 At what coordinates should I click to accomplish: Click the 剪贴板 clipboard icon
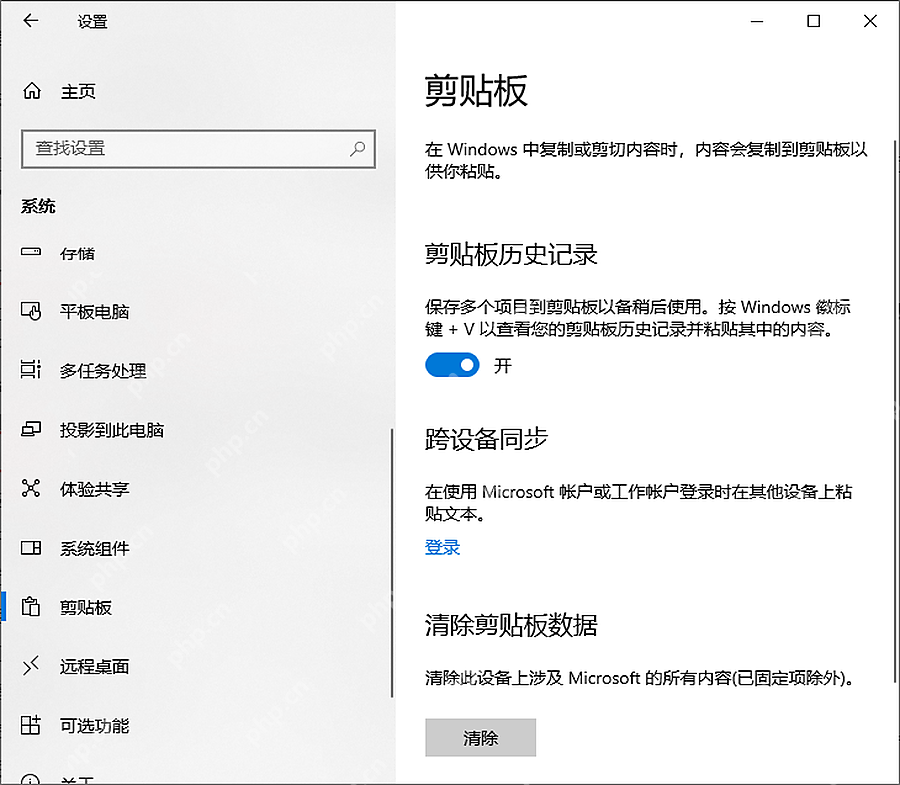pyautogui.click(x=31, y=607)
